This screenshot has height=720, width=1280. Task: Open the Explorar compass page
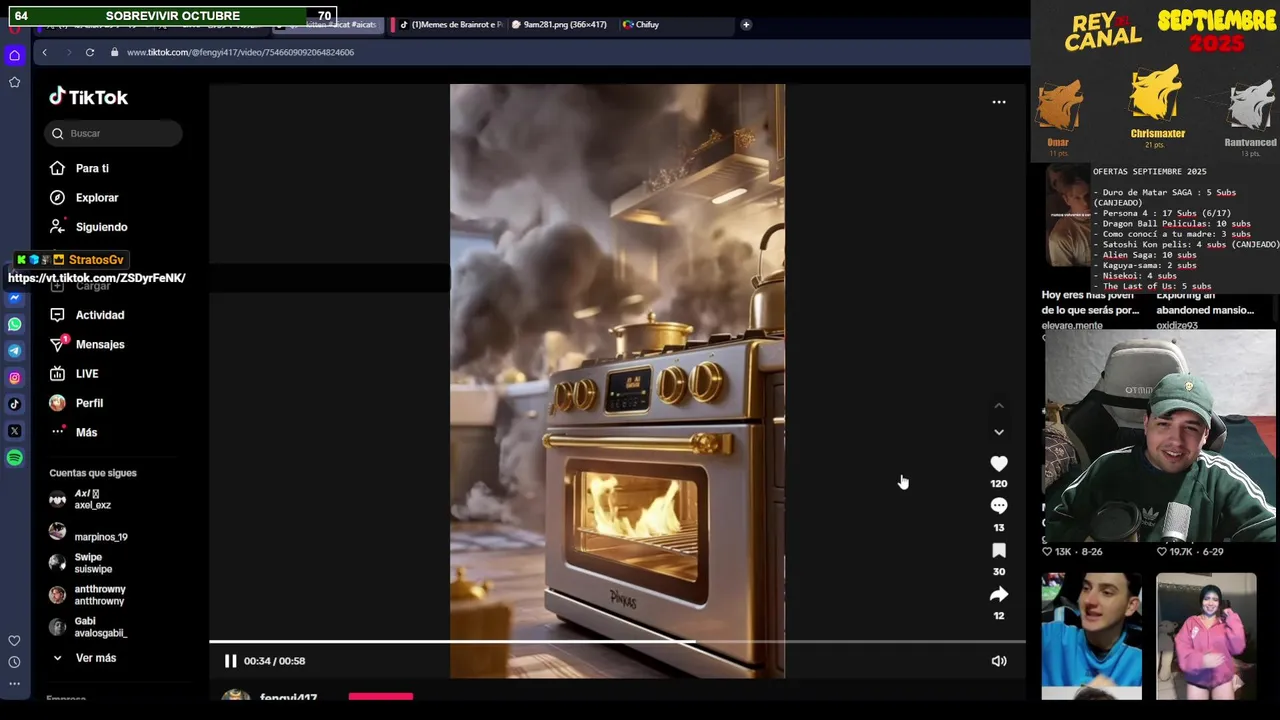pos(85,198)
